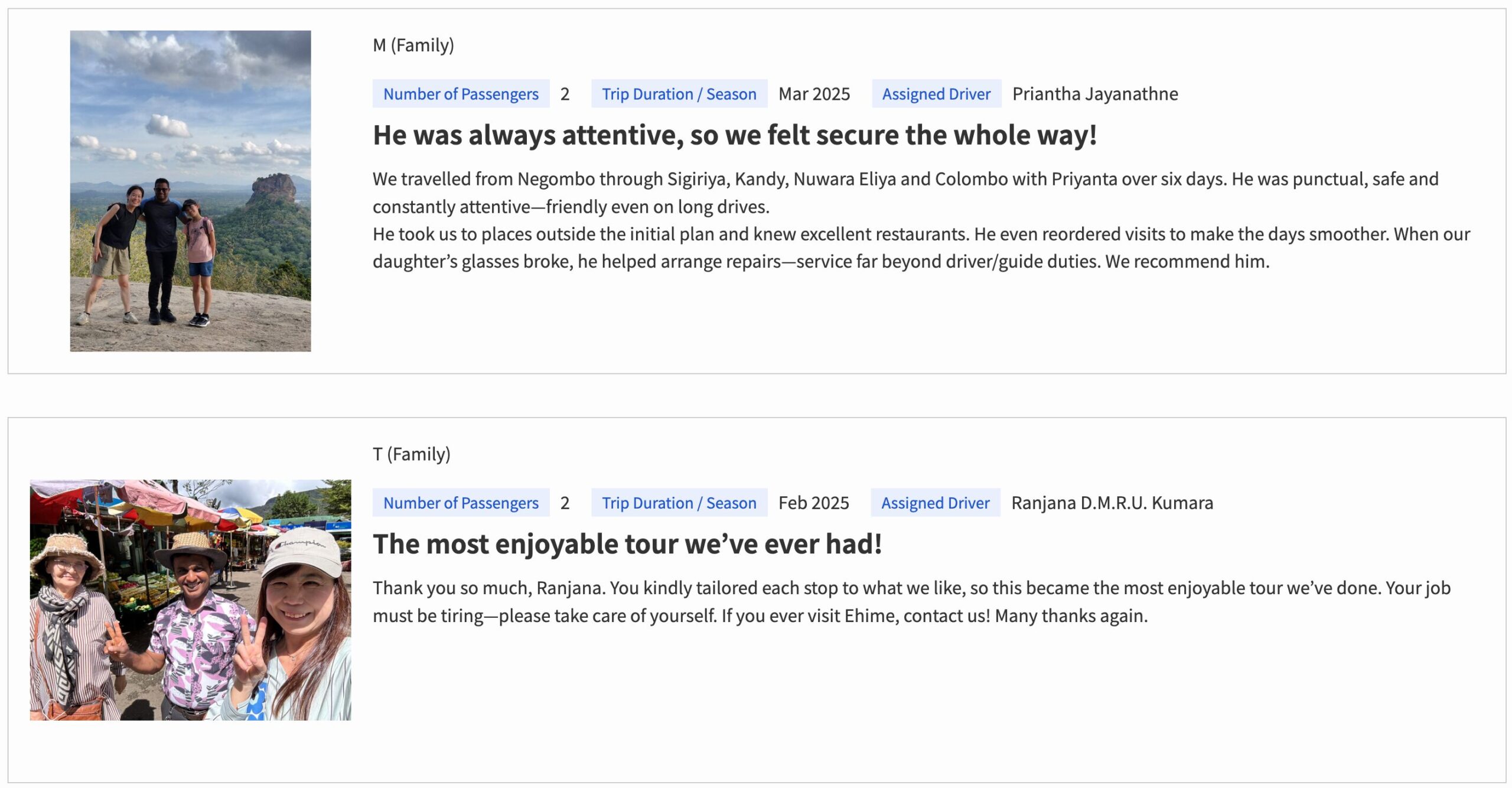The height and width of the screenshot is (788, 1512).
Task: Open headline 'The most enjoyable tour' review
Action: tap(627, 544)
